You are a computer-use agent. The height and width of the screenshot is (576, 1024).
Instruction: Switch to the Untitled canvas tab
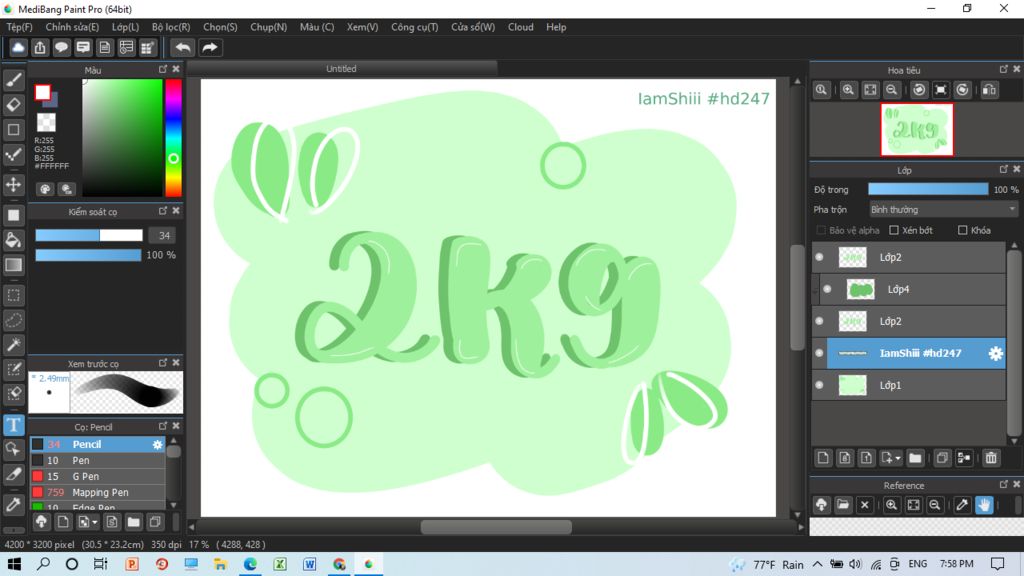tap(342, 69)
